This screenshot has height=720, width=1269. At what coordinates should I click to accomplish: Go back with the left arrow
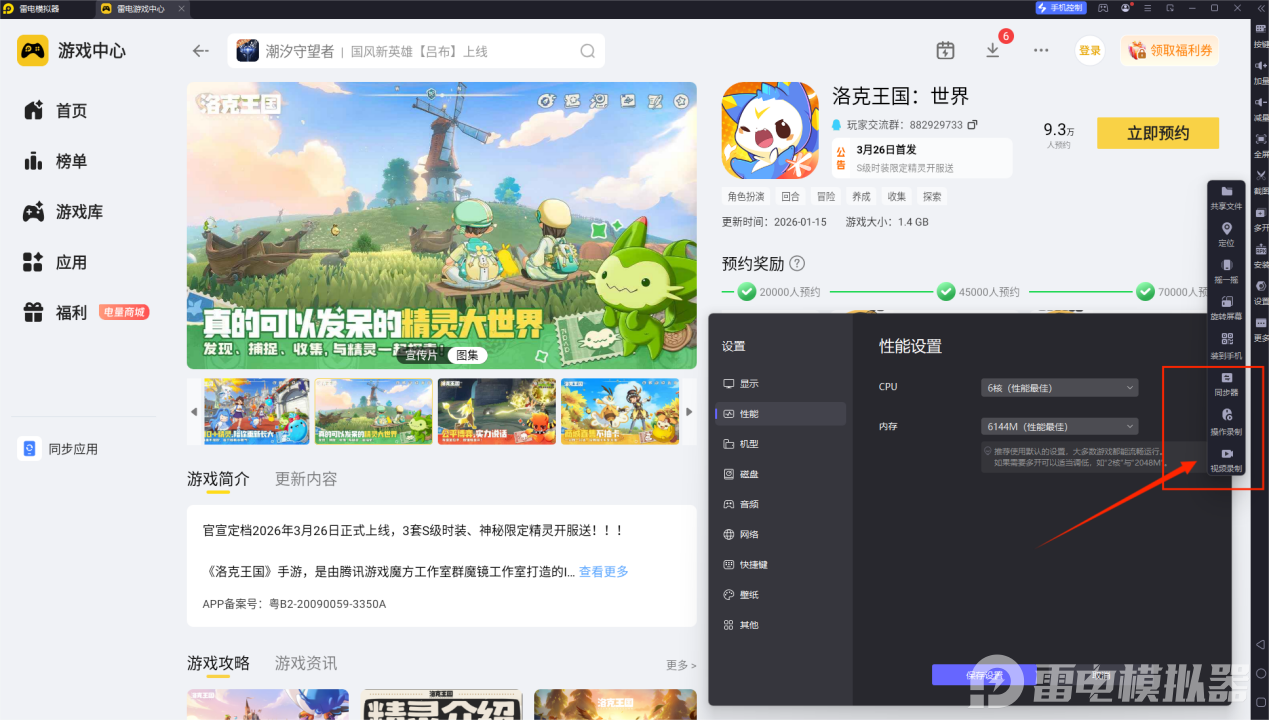[x=201, y=50]
